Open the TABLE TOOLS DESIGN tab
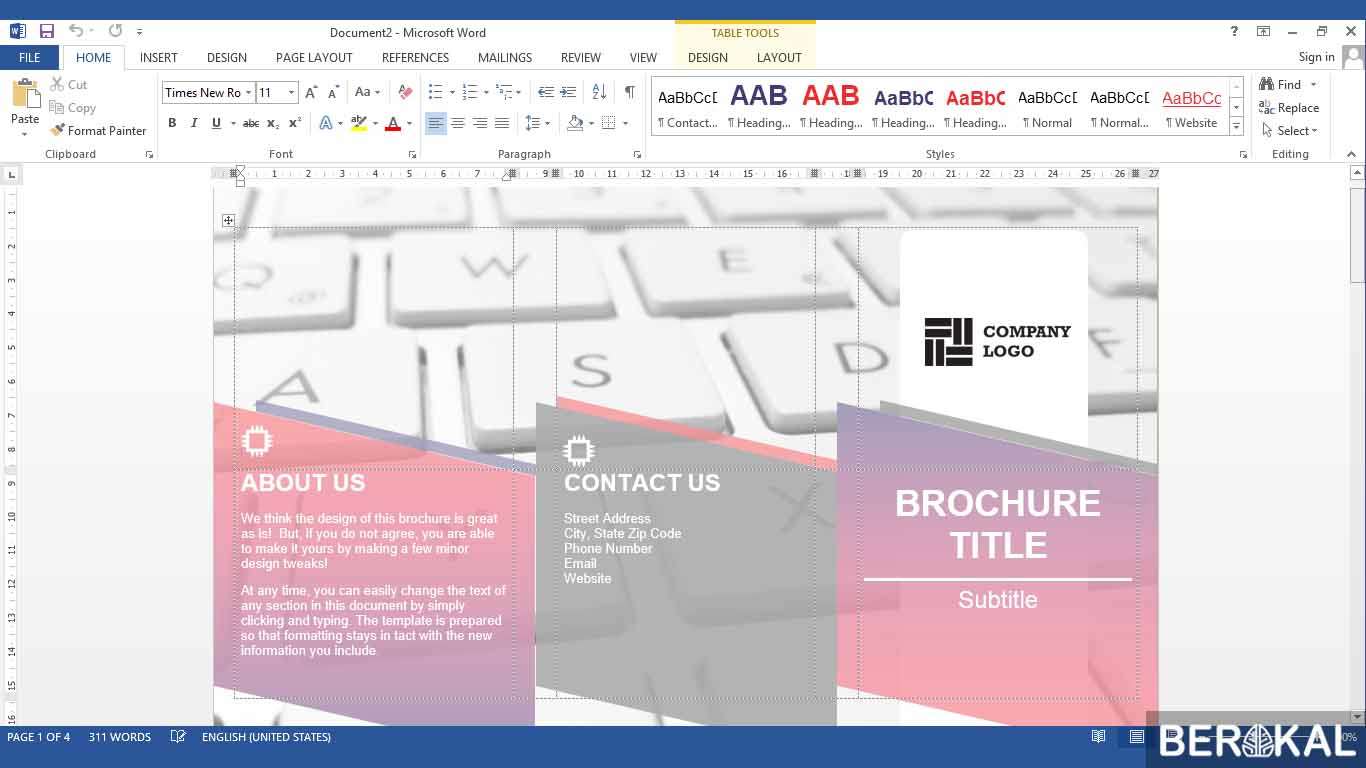 (707, 57)
